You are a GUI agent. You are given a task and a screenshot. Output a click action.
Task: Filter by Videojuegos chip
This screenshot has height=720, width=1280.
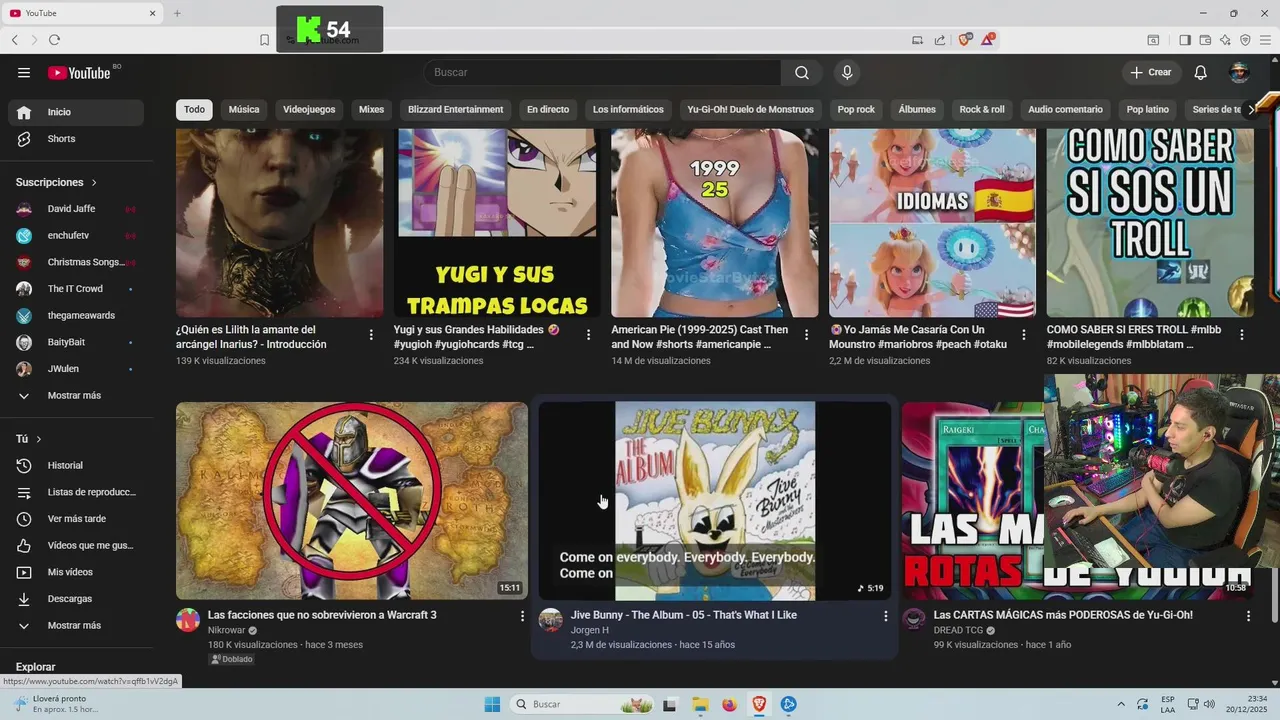[x=309, y=110]
